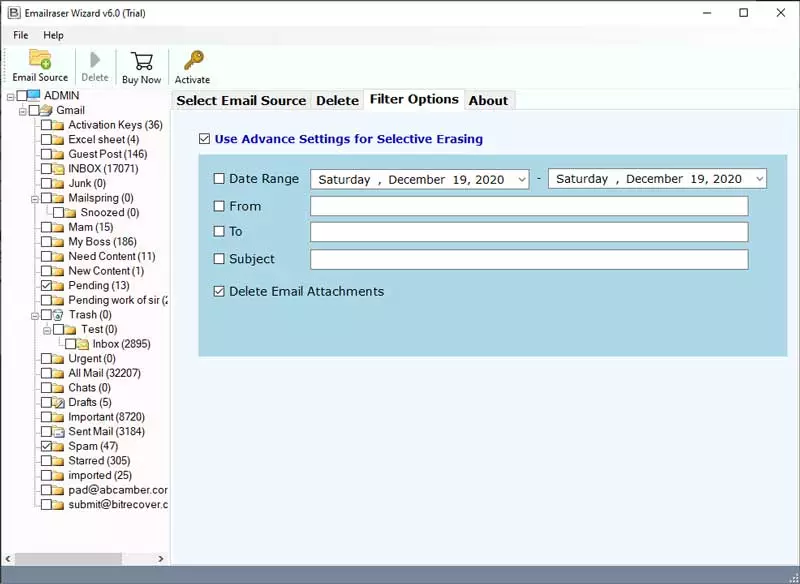
Task: Switch to Select Email Source tab
Action: [x=241, y=100]
